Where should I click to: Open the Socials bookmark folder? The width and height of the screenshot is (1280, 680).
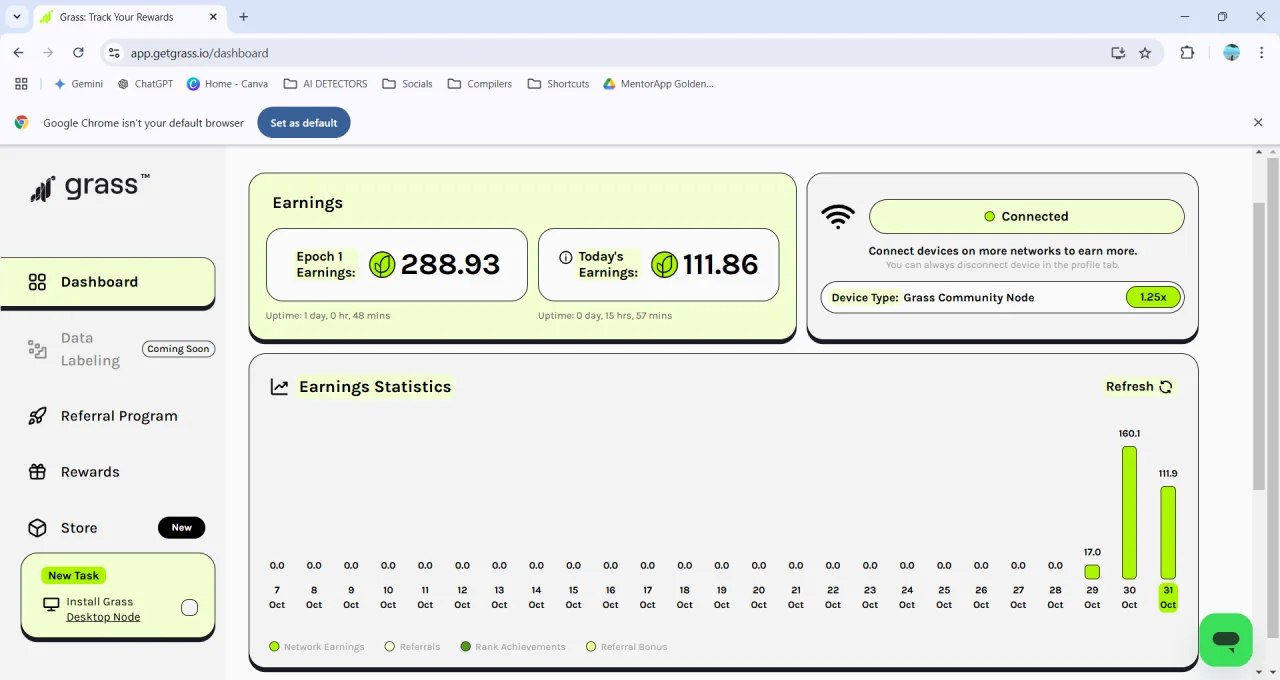click(x=407, y=84)
